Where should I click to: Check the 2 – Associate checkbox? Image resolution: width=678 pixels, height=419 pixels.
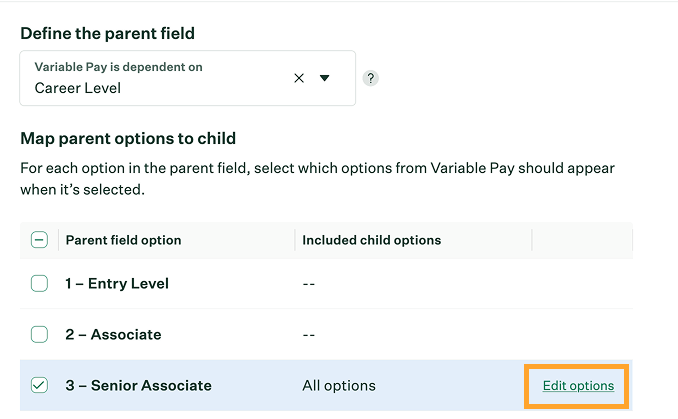tap(39, 334)
